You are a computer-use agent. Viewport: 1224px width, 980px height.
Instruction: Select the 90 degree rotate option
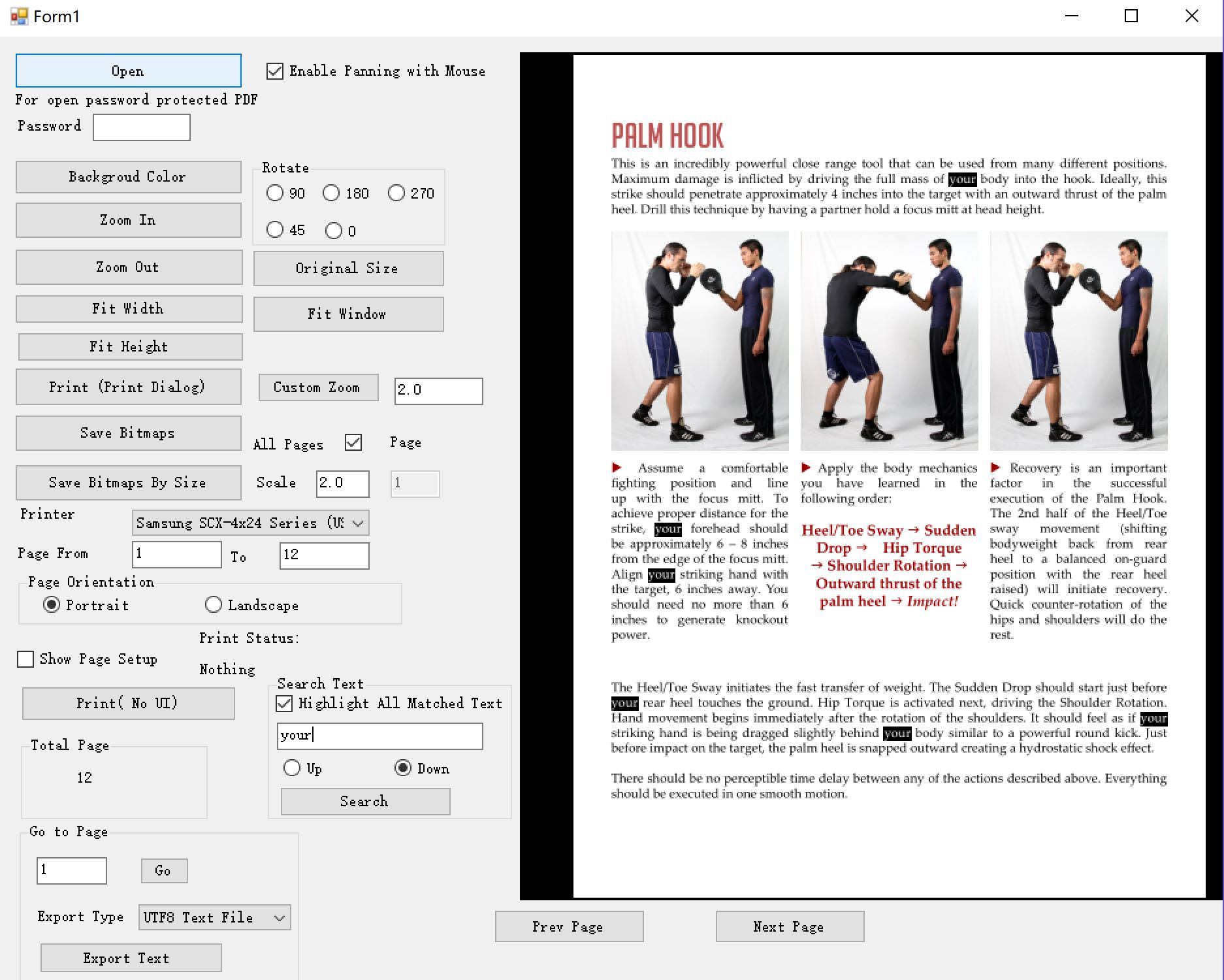point(275,193)
